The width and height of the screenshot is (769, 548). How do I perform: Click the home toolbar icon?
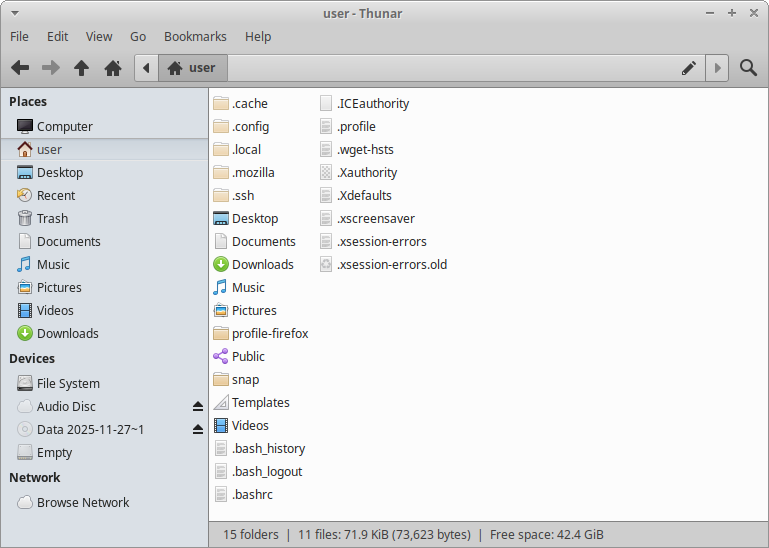(113, 68)
